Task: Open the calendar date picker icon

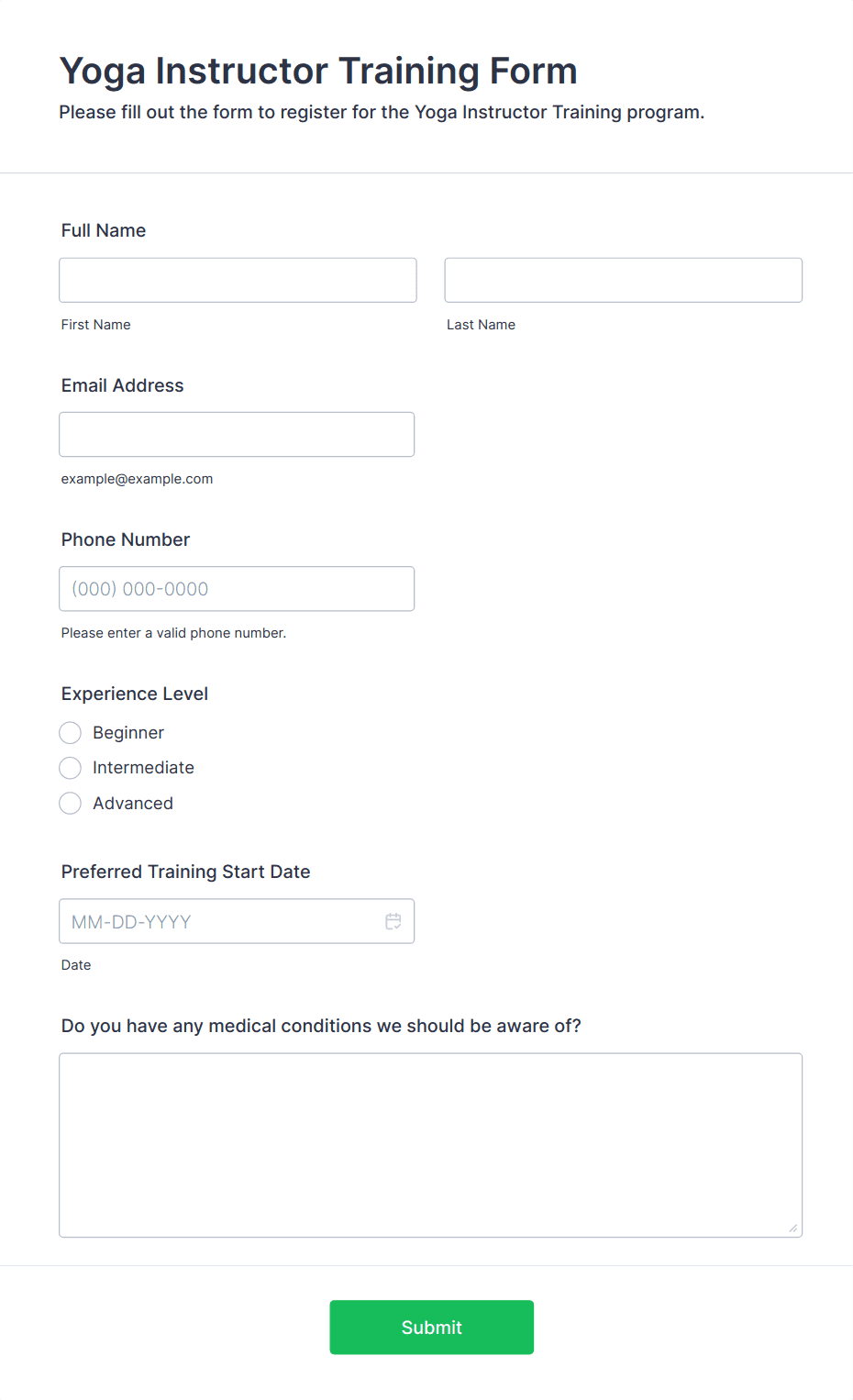Action: [393, 921]
